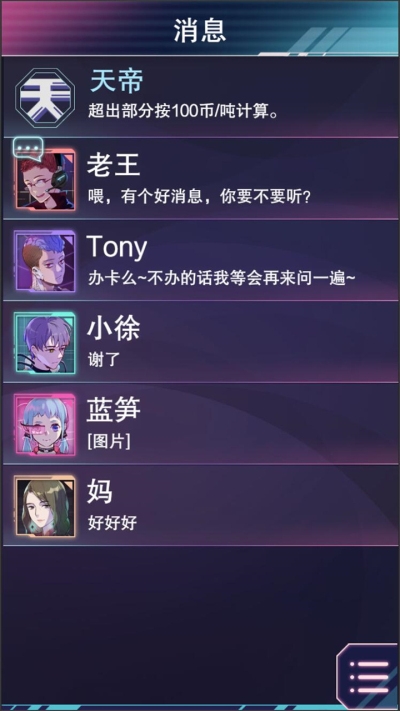Select the 蓝笋 contact name

tap(113, 411)
